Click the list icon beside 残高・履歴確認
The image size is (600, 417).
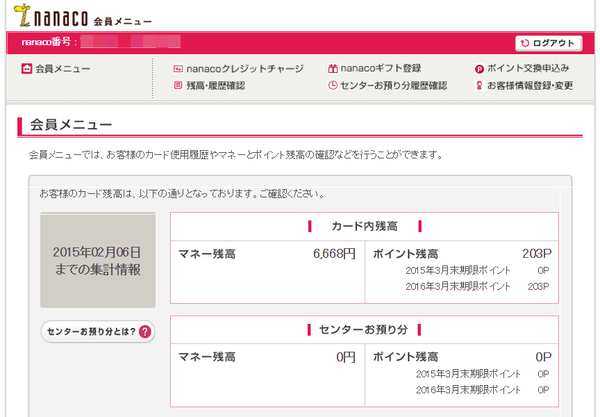(x=178, y=85)
